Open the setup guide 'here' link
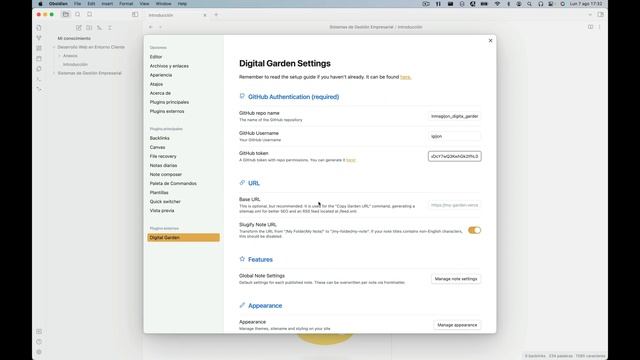This screenshot has width=640, height=360. (x=405, y=77)
